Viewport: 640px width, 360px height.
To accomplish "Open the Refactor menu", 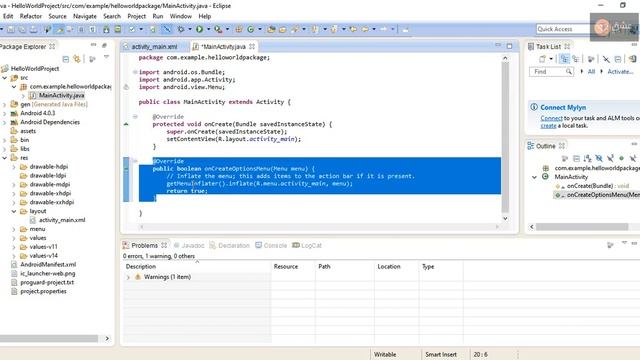I will (x=31, y=16).
